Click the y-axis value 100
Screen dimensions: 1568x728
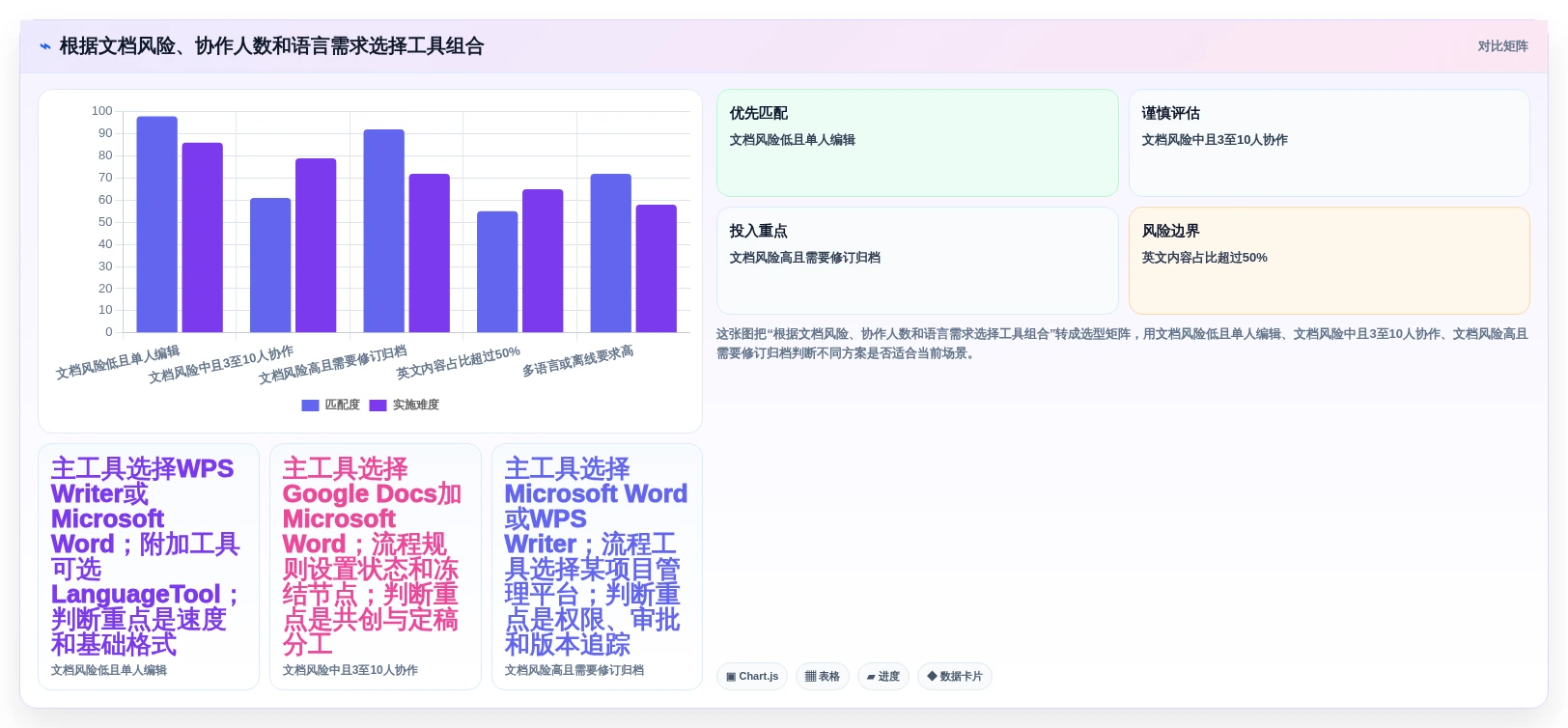click(102, 111)
